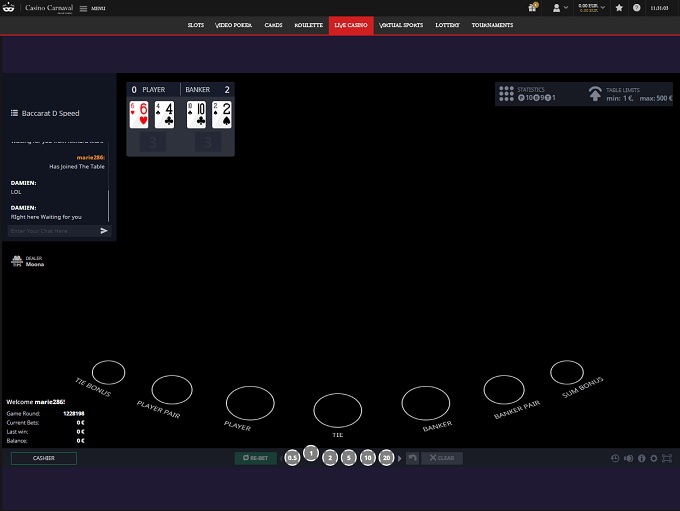Viewport: 680px width, 511px height.
Task: Click the Cashier button
Action: coord(44,458)
